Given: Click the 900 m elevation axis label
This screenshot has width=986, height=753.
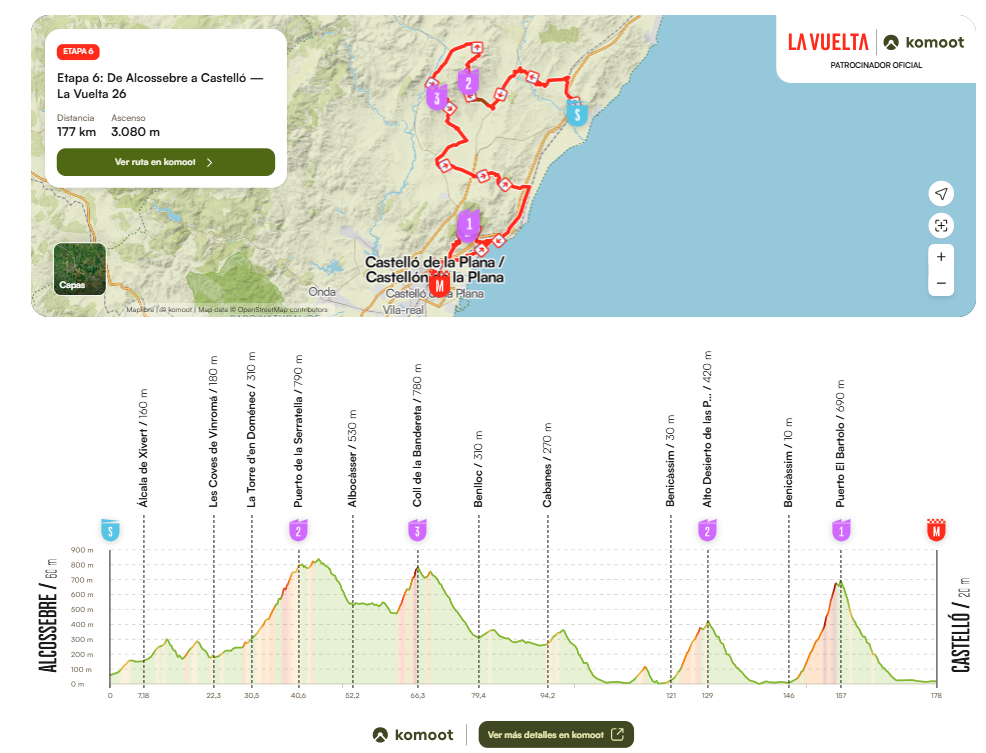Looking at the screenshot, I should tap(82, 550).
